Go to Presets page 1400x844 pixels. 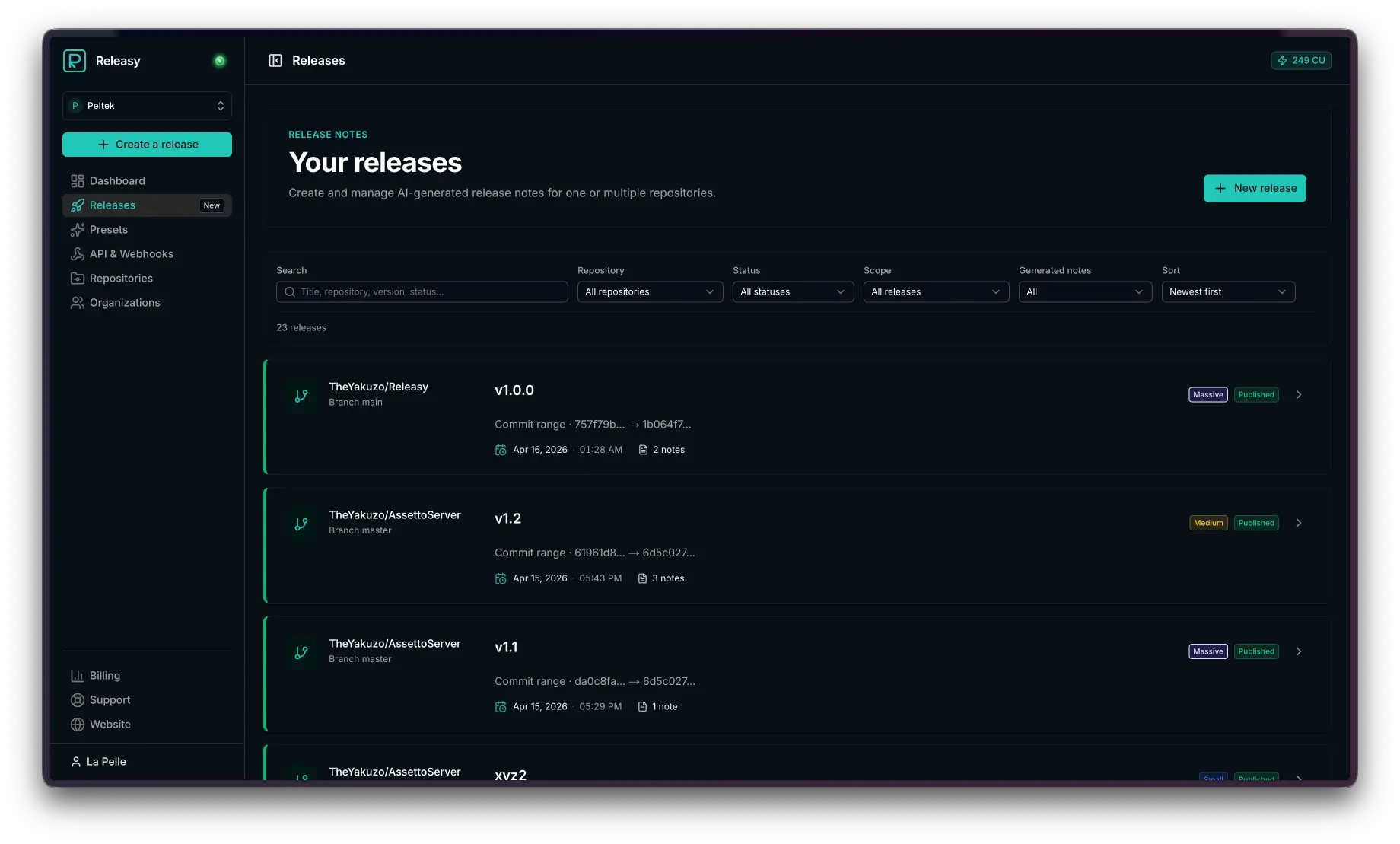click(147, 230)
